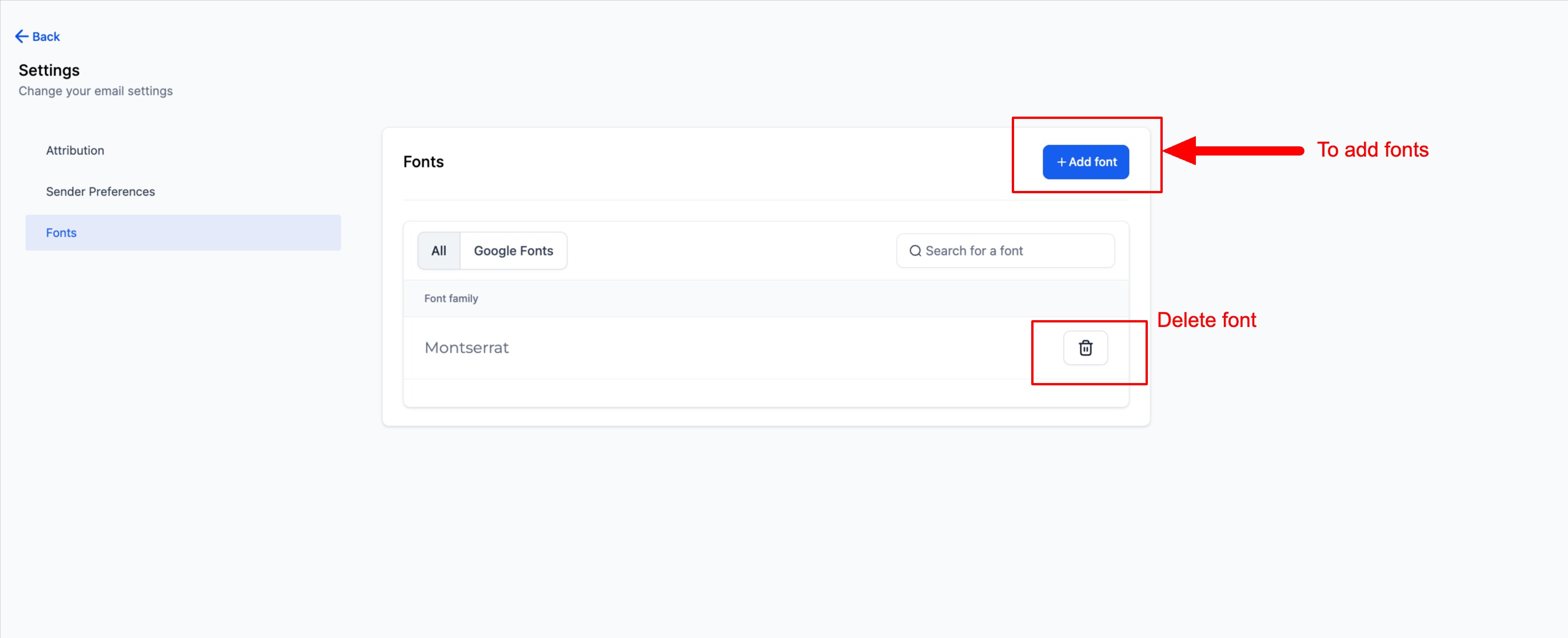Click the Settings page title
The width and height of the screenshot is (1568, 638).
click(49, 70)
